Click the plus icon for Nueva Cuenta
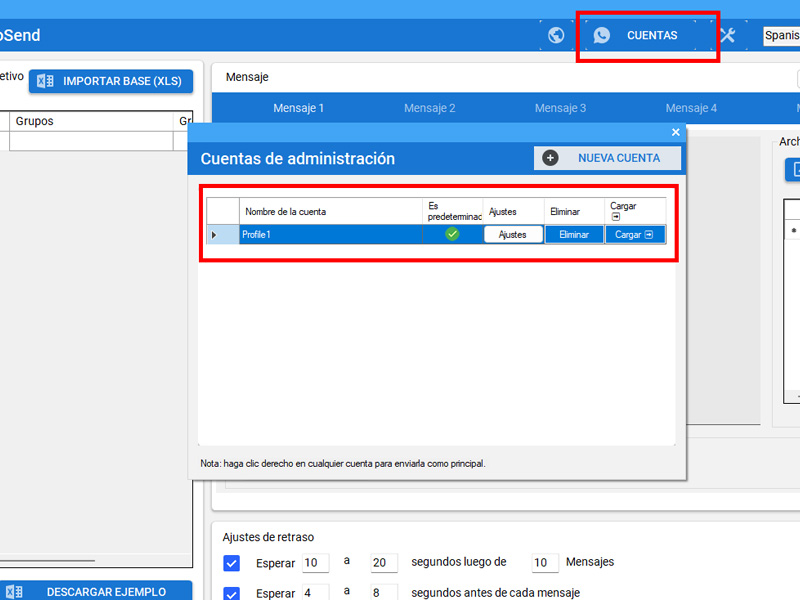Screen dimensions: 800x600 pos(550,158)
